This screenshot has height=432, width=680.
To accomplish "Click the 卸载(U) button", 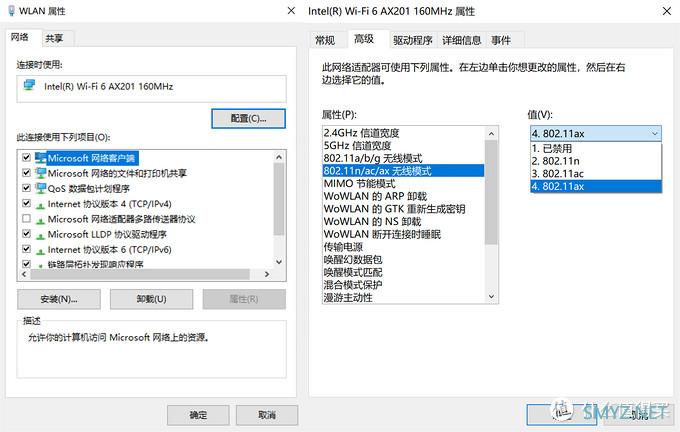I will point(151,299).
